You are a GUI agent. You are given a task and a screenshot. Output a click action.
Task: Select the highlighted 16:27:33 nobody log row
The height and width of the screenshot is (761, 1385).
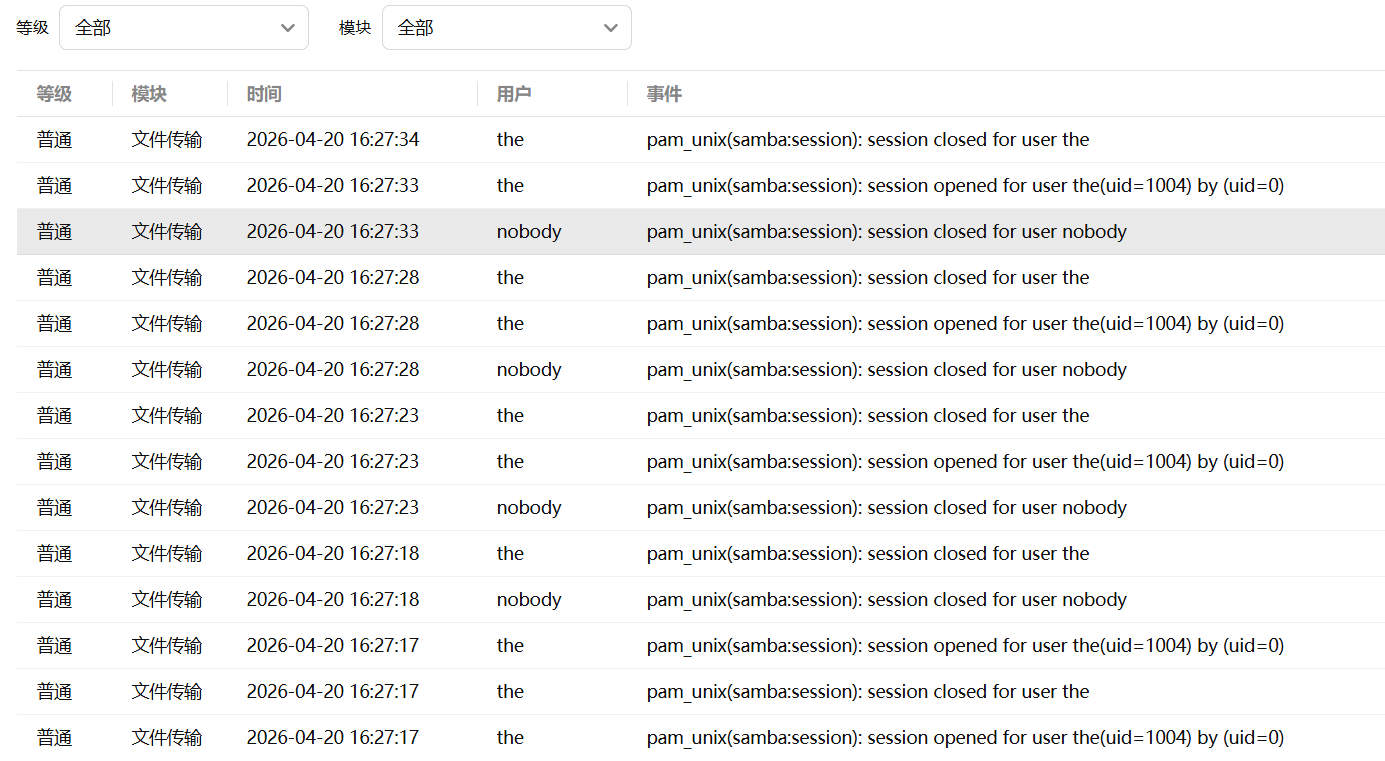click(700, 232)
